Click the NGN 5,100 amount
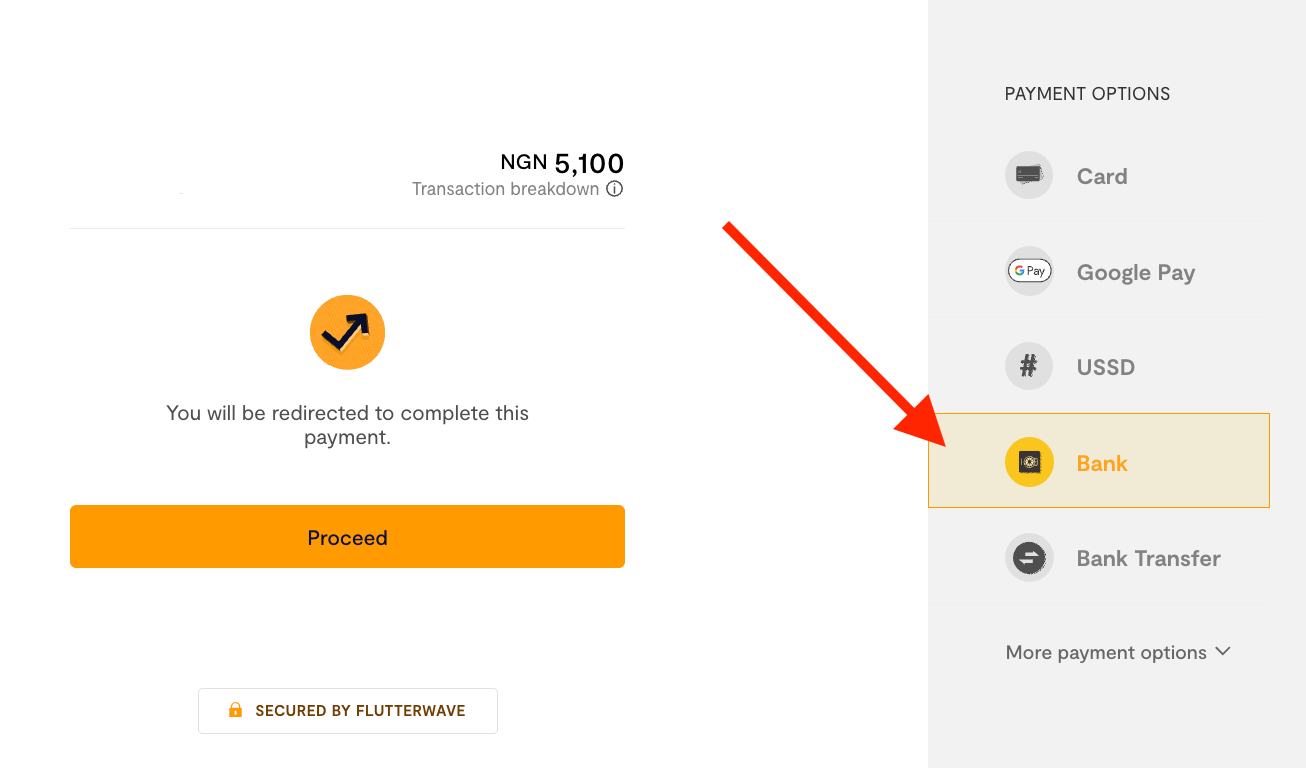Image resolution: width=1306 pixels, height=768 pixels. [562, 163]
